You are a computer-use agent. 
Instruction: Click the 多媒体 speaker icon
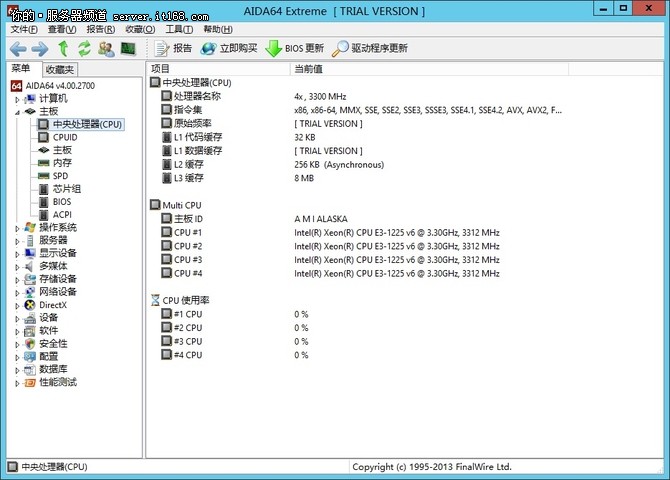click(29, 266)
